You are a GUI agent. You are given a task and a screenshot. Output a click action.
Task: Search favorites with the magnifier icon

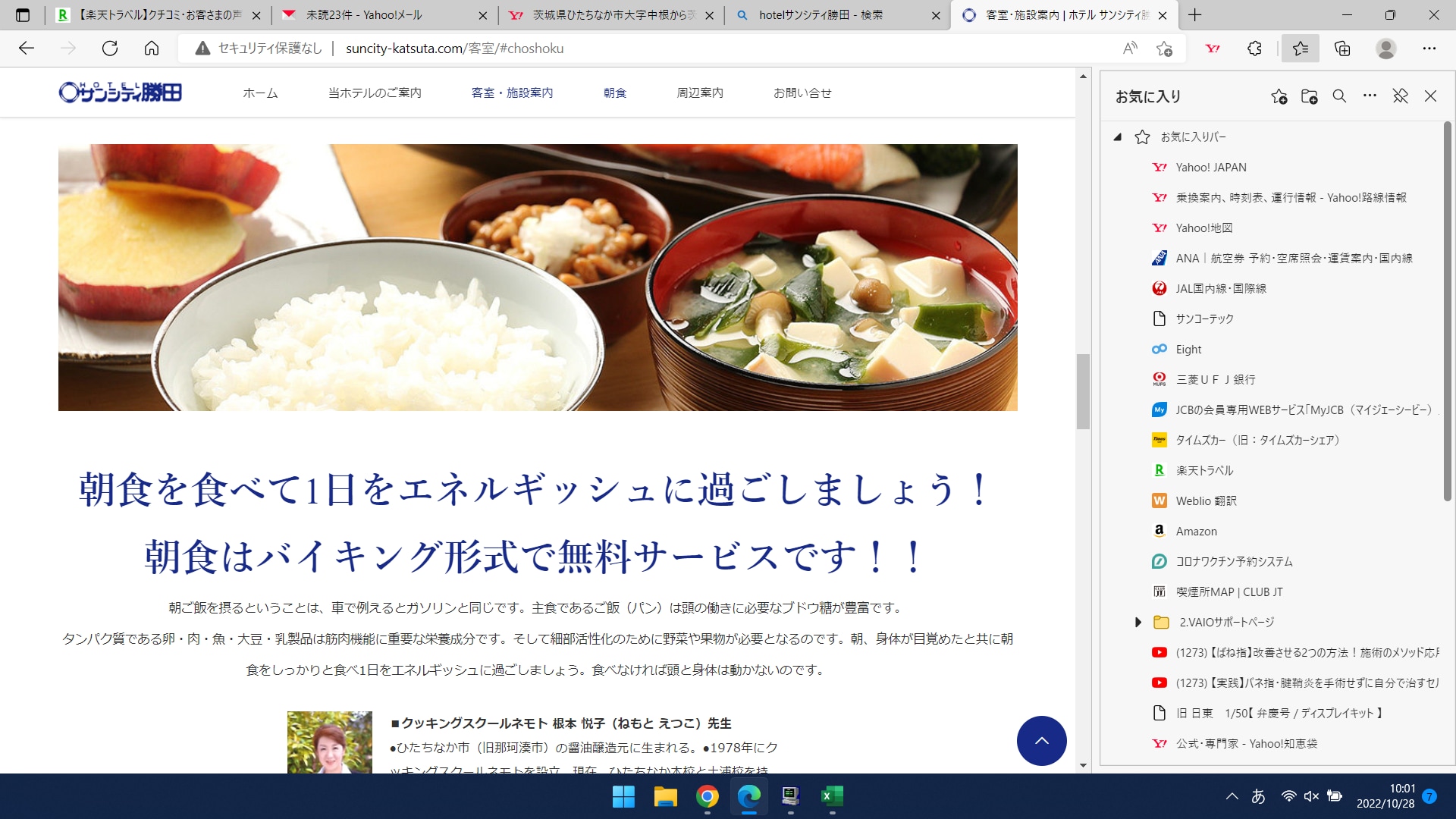click(x=1340, y=96)
